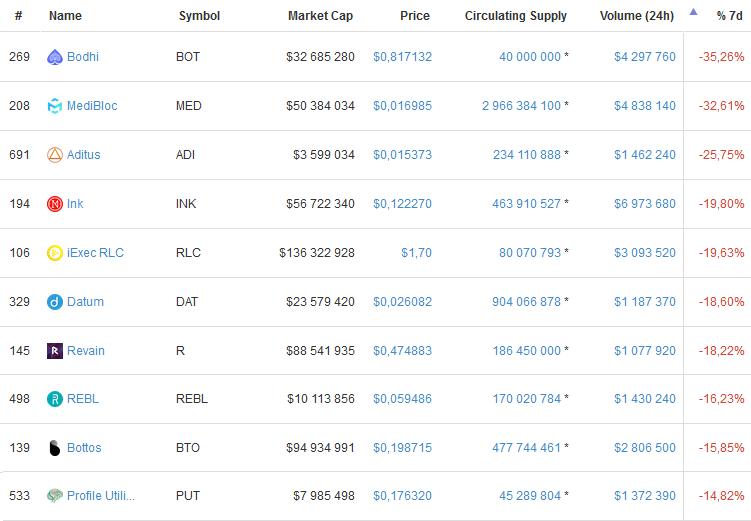
Task: Click the black Bottos logo icon
Action: tap(55, 448)
